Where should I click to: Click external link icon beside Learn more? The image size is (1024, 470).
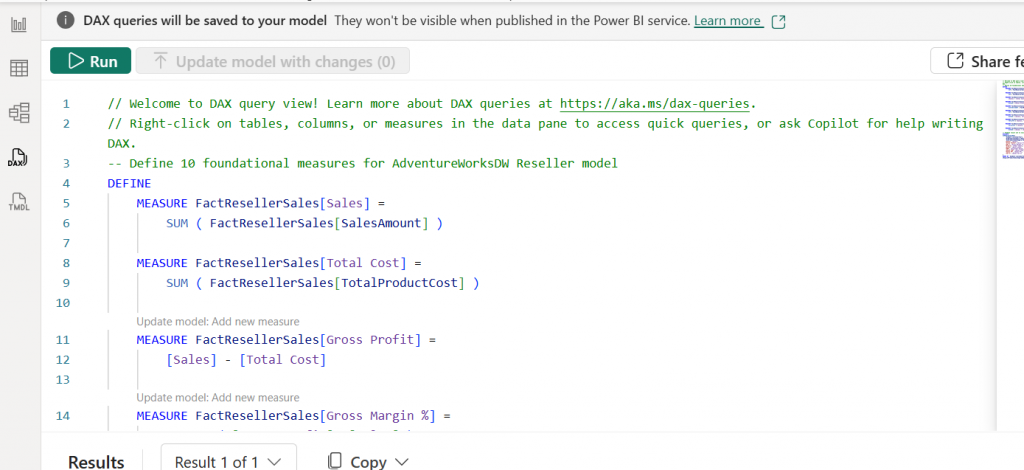(x=778, y=21)
